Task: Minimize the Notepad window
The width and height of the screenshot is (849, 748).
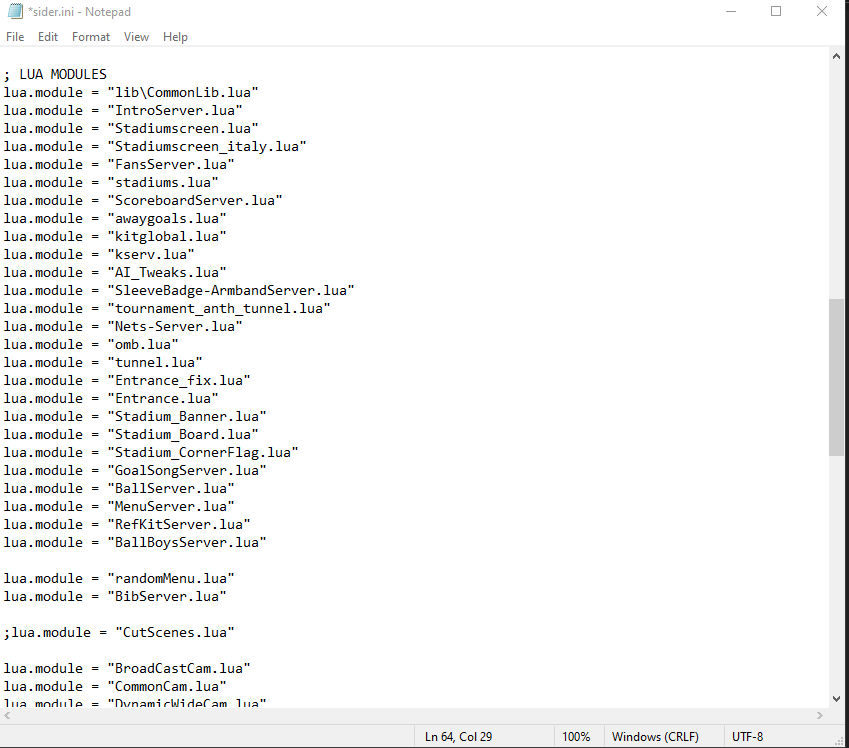Action: pos(731,11)
